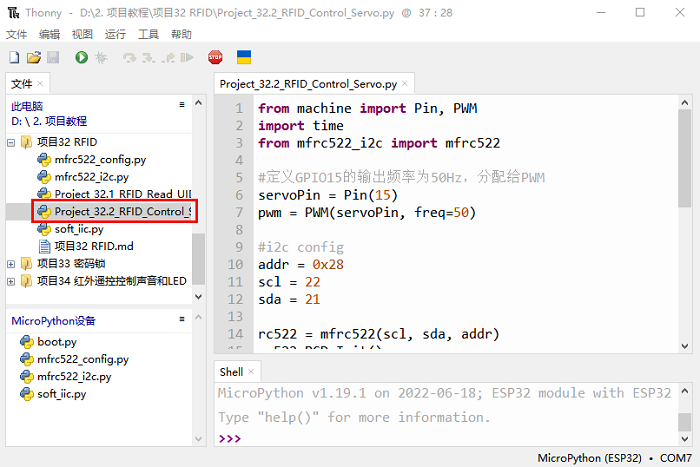Click the Save disk icon

tap(52, 58)
